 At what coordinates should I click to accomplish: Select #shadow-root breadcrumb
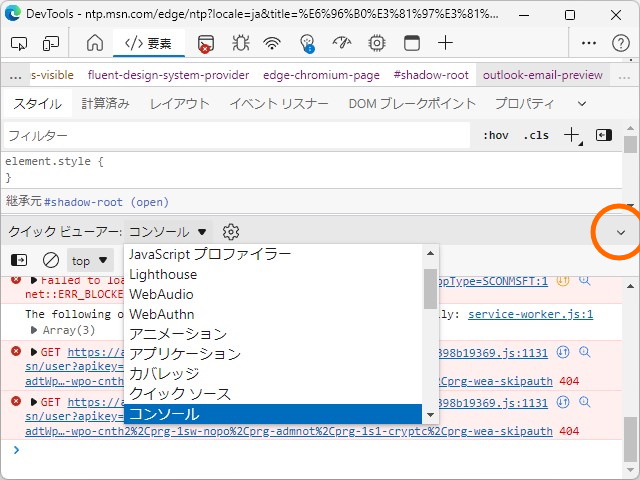(x=431, y=75)
